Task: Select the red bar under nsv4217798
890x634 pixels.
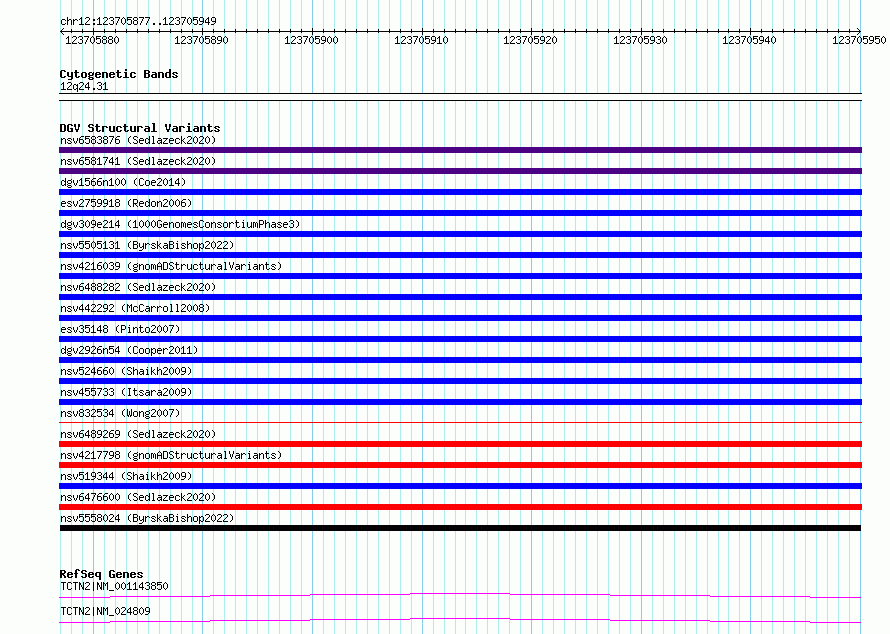Action: (x=460, y=465)
